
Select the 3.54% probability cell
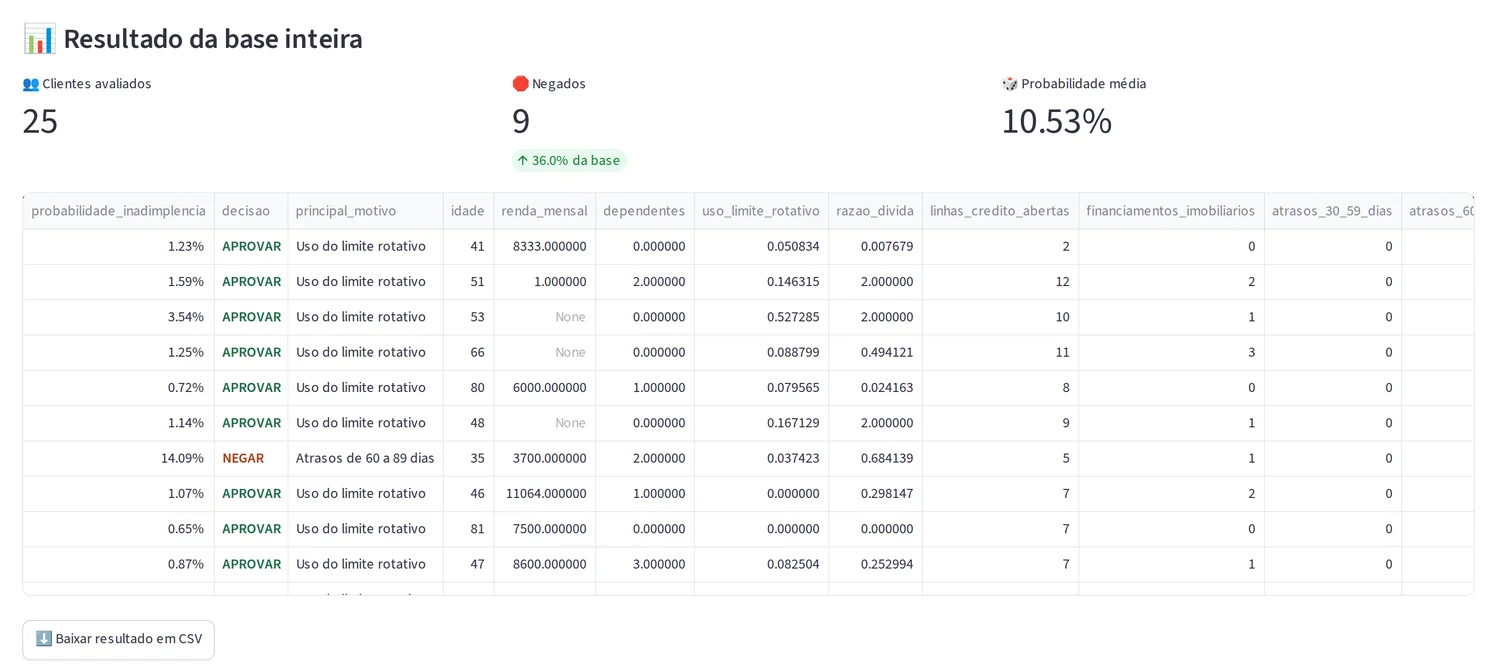tap(118, 317)
